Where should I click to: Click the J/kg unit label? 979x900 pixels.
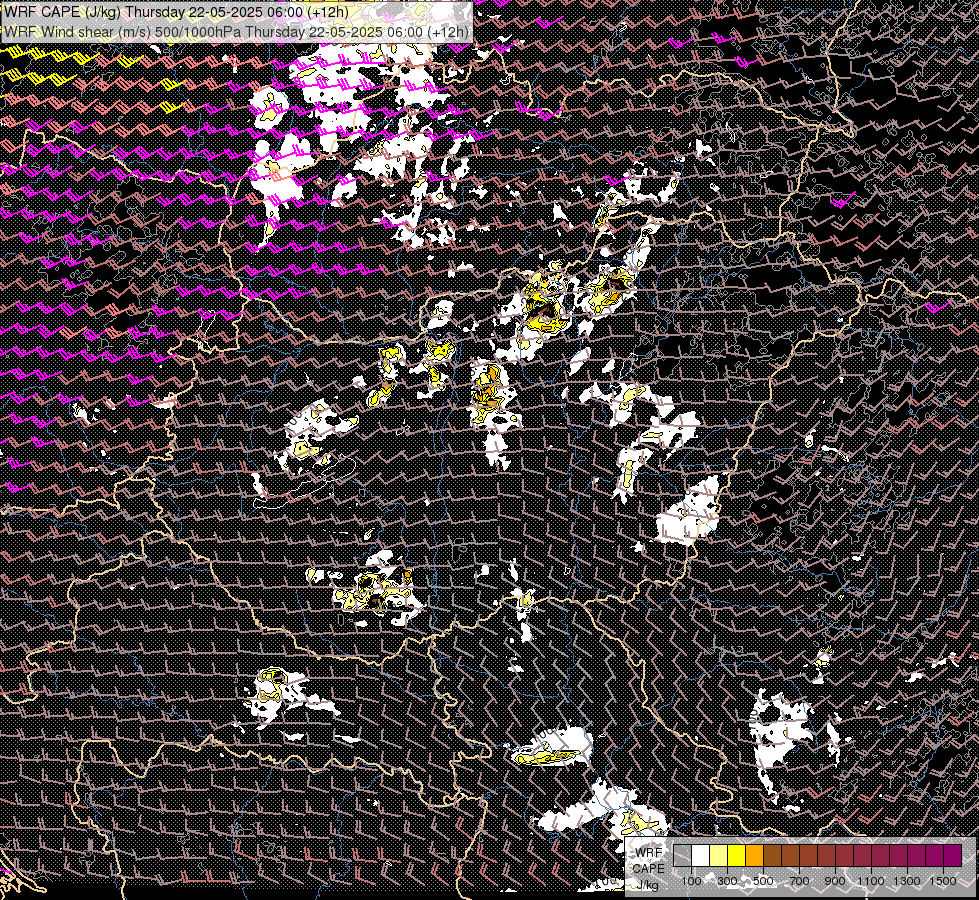648,885
